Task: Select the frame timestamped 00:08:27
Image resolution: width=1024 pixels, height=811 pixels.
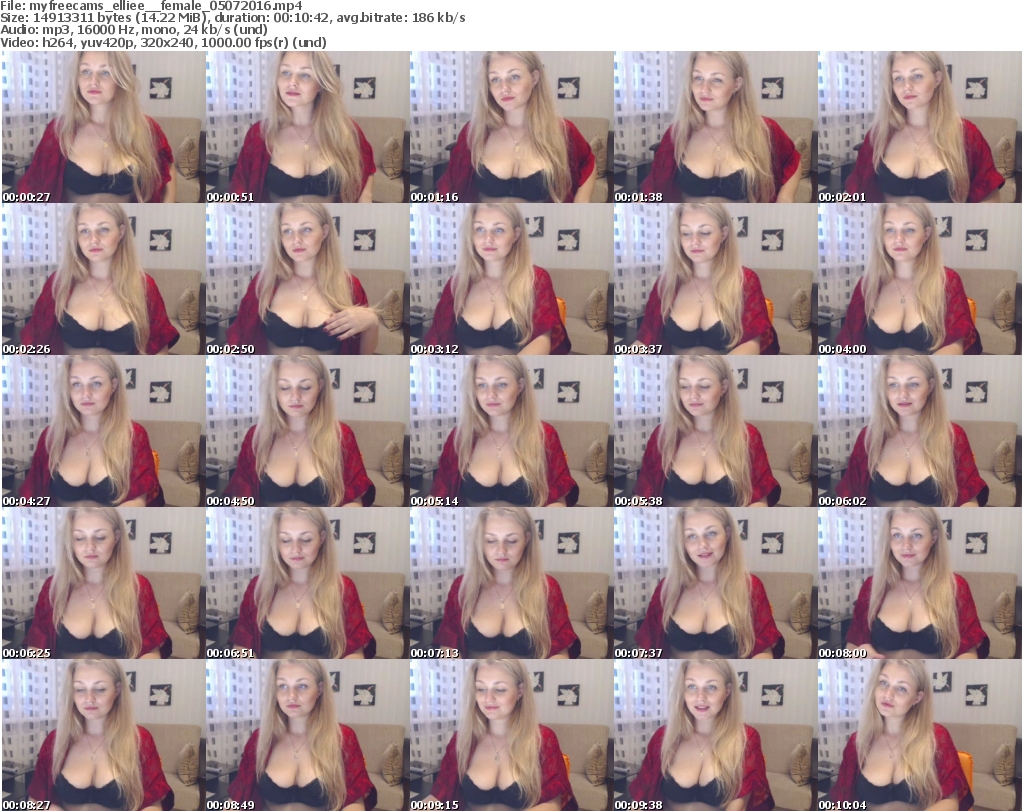Action: pos(103,735)
